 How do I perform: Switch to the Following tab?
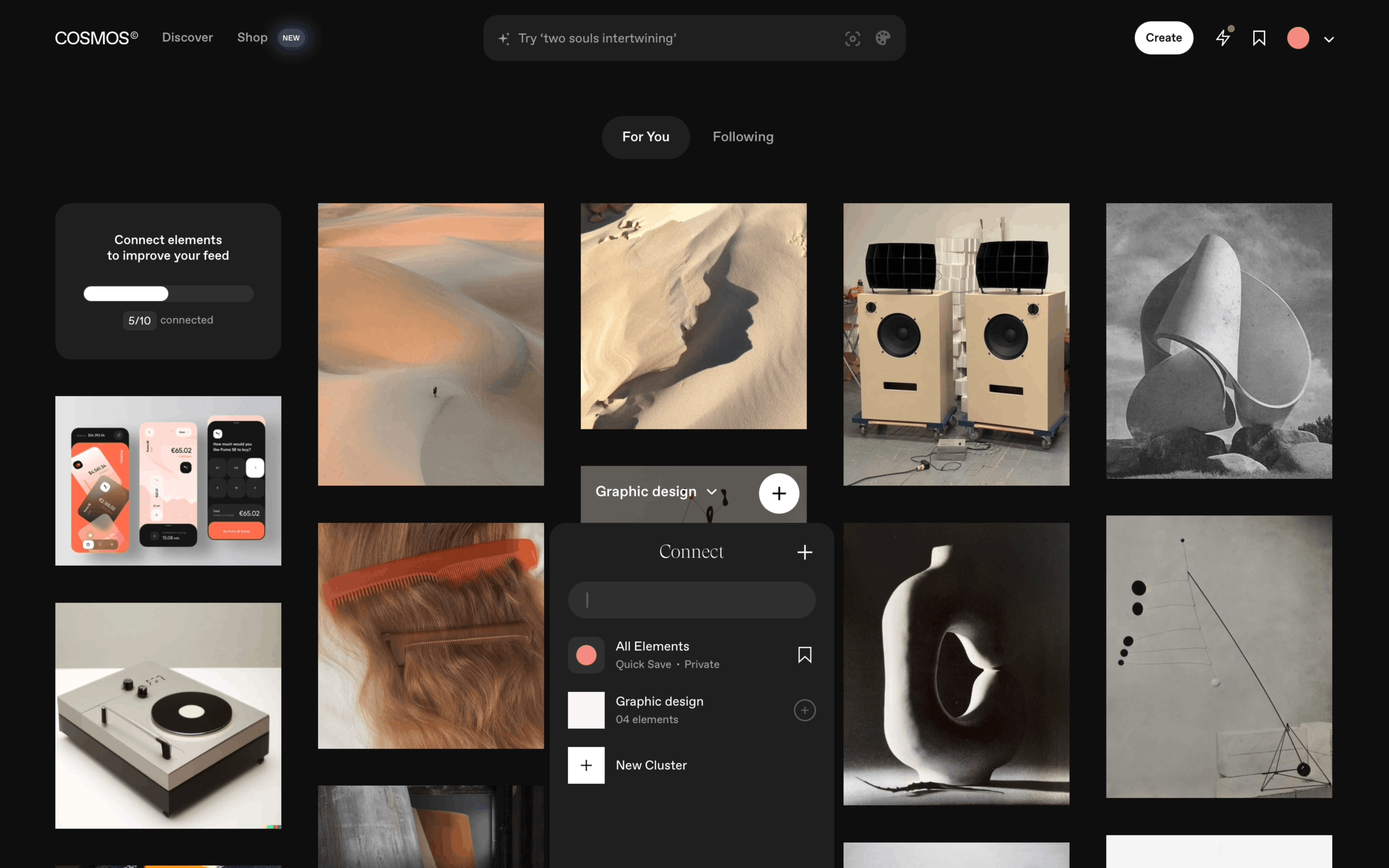(743, 137)
